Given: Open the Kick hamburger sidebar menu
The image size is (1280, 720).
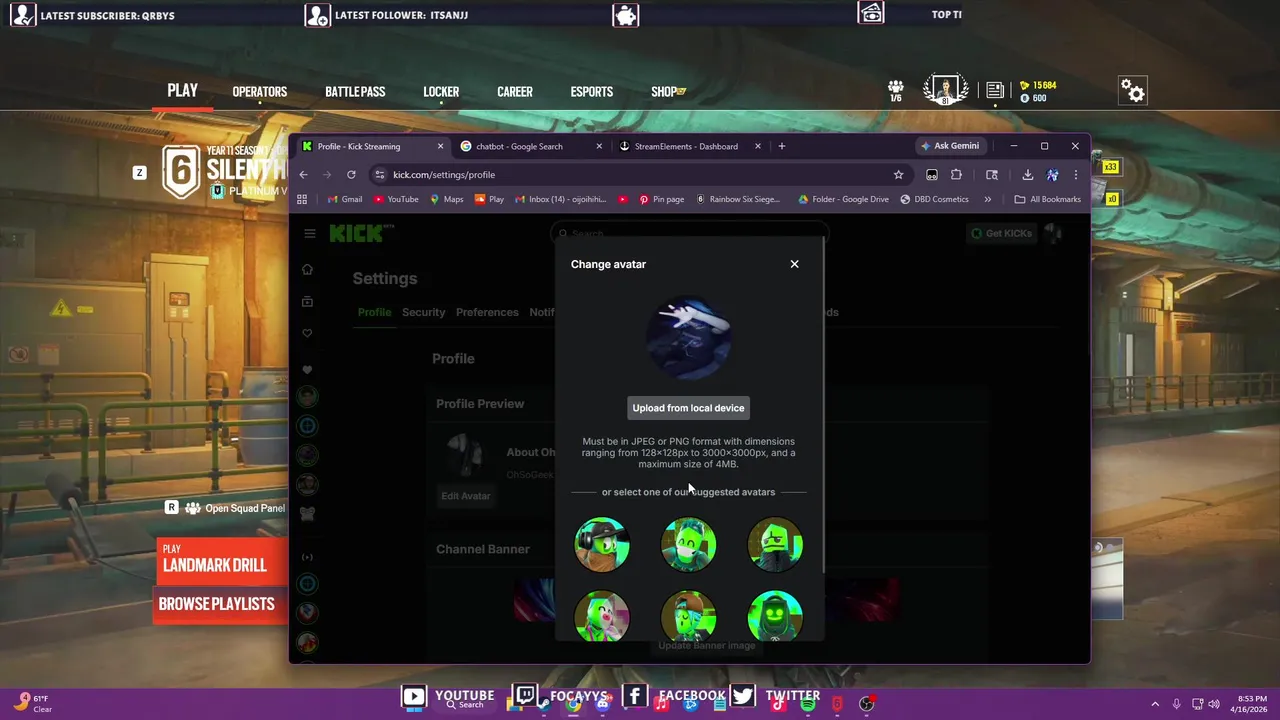Looking at the screenshot, I should pyautogui.click(x=309, y=233).
